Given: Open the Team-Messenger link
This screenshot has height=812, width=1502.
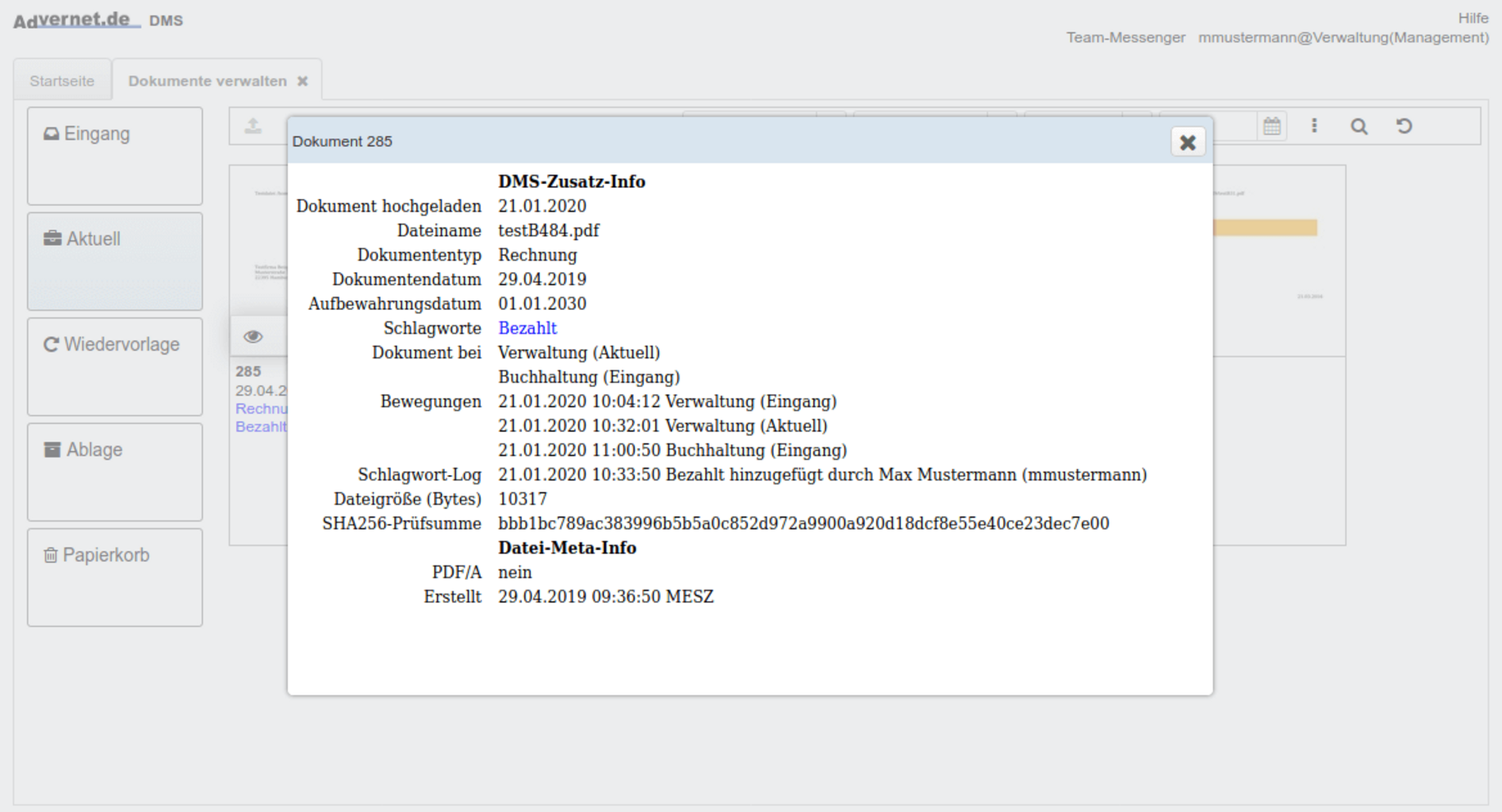Looking at the screenshot, I should coord(1125,37).
